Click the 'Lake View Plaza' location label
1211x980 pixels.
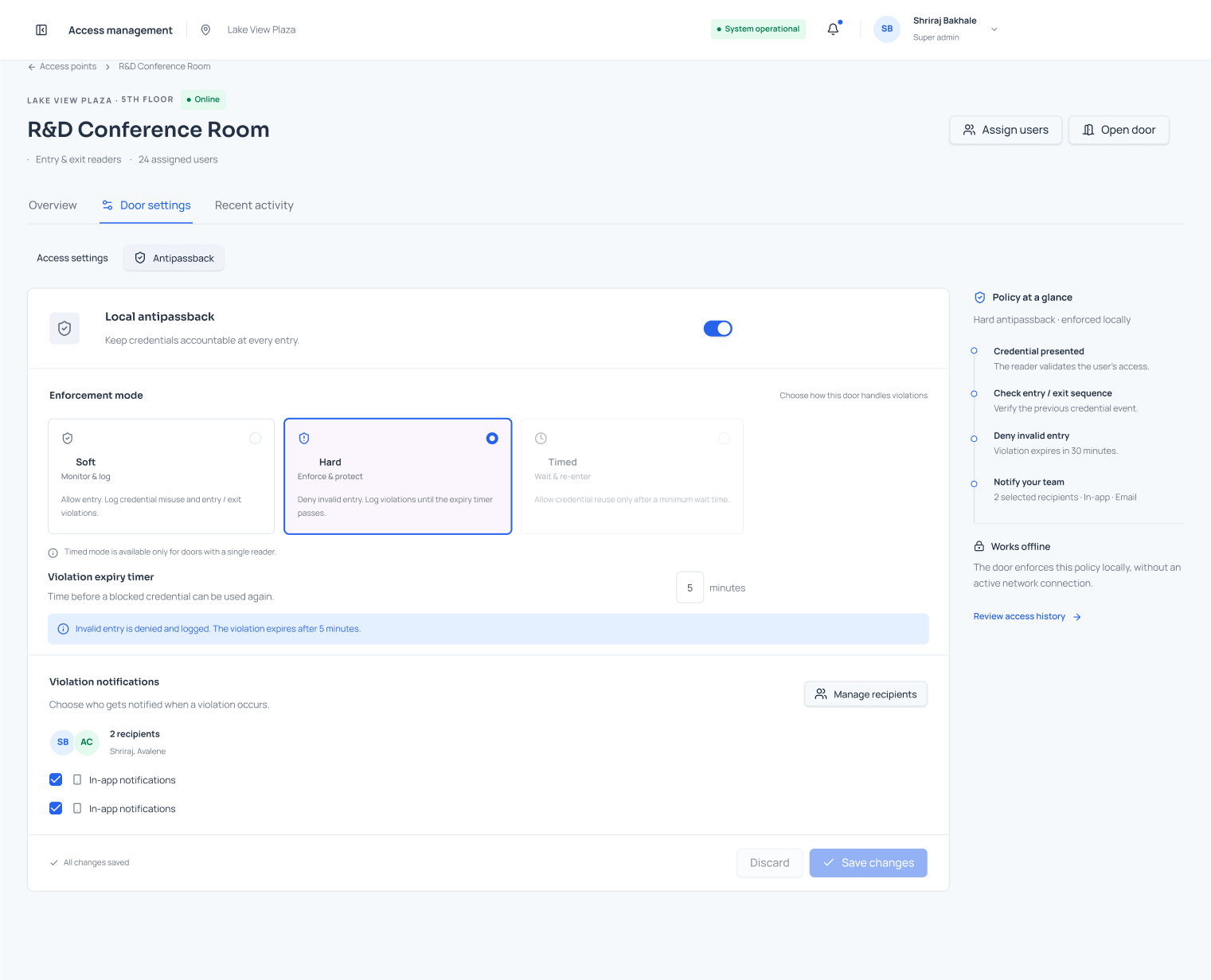(261, 30)
